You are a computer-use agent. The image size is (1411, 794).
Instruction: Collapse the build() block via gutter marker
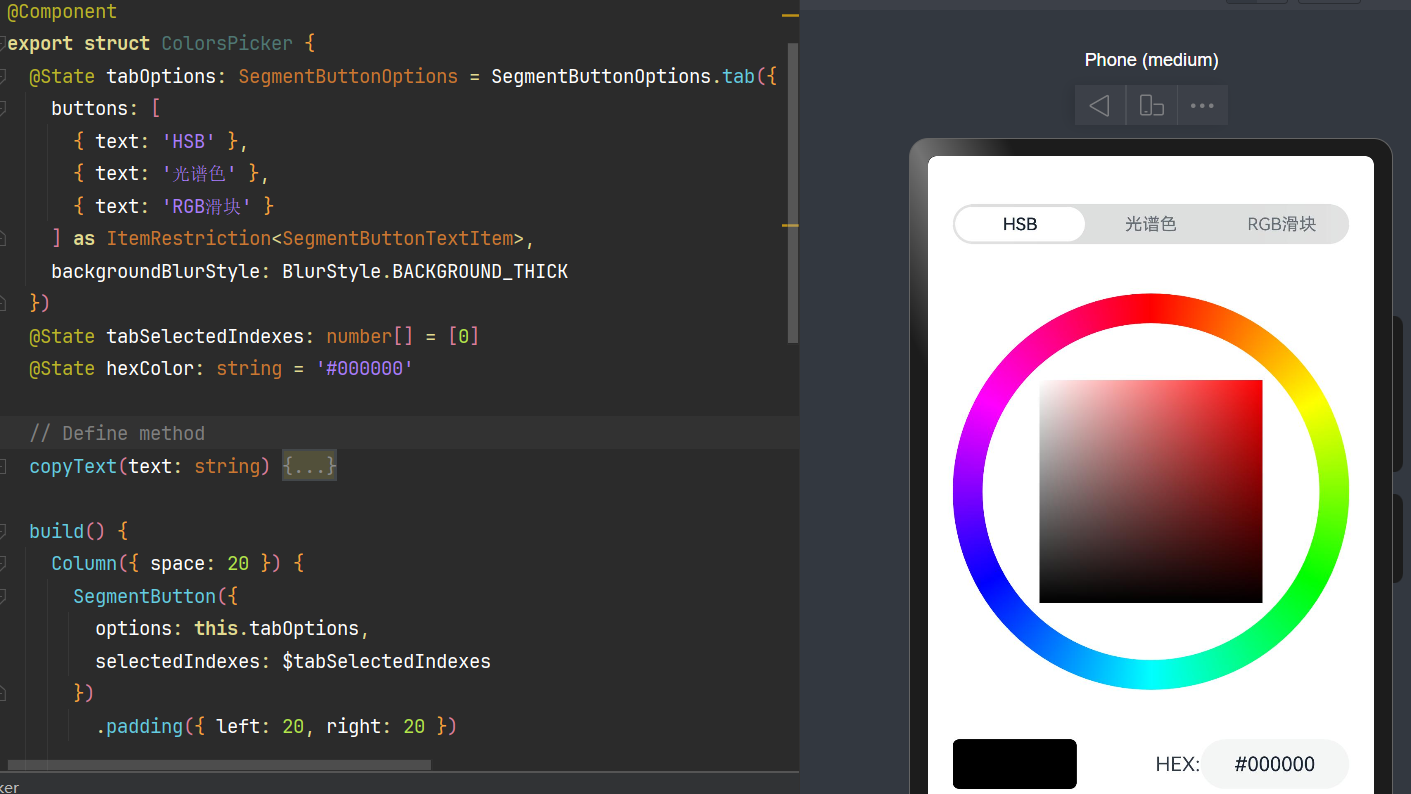click(3, 531)
